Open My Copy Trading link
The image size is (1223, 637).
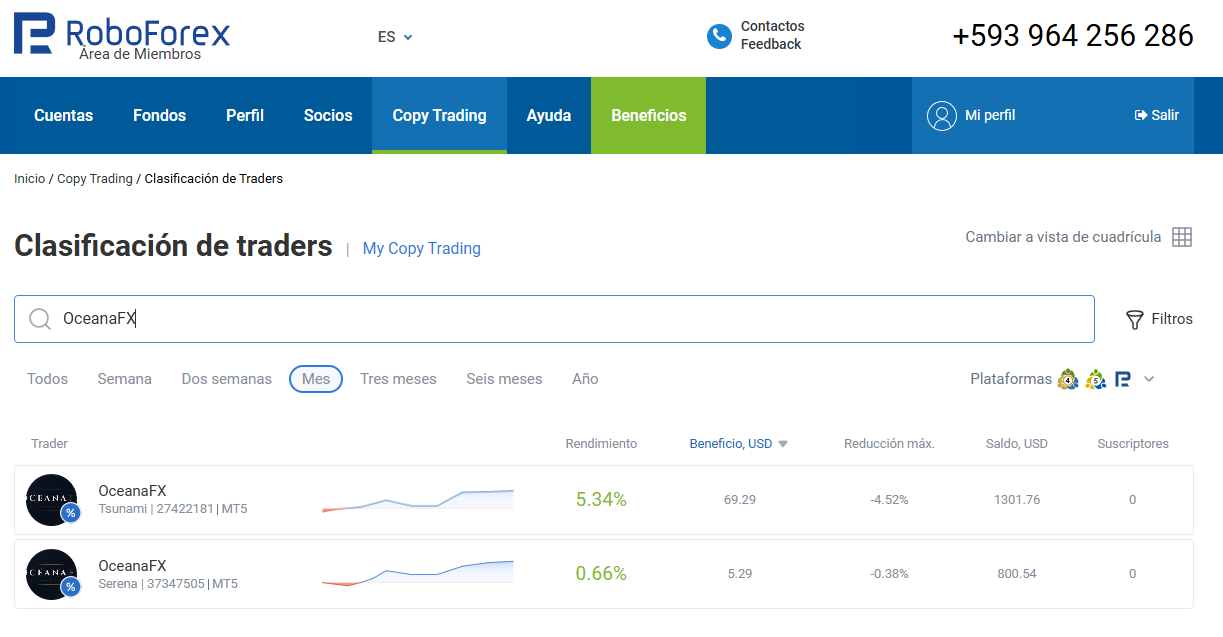click(422, 249)
